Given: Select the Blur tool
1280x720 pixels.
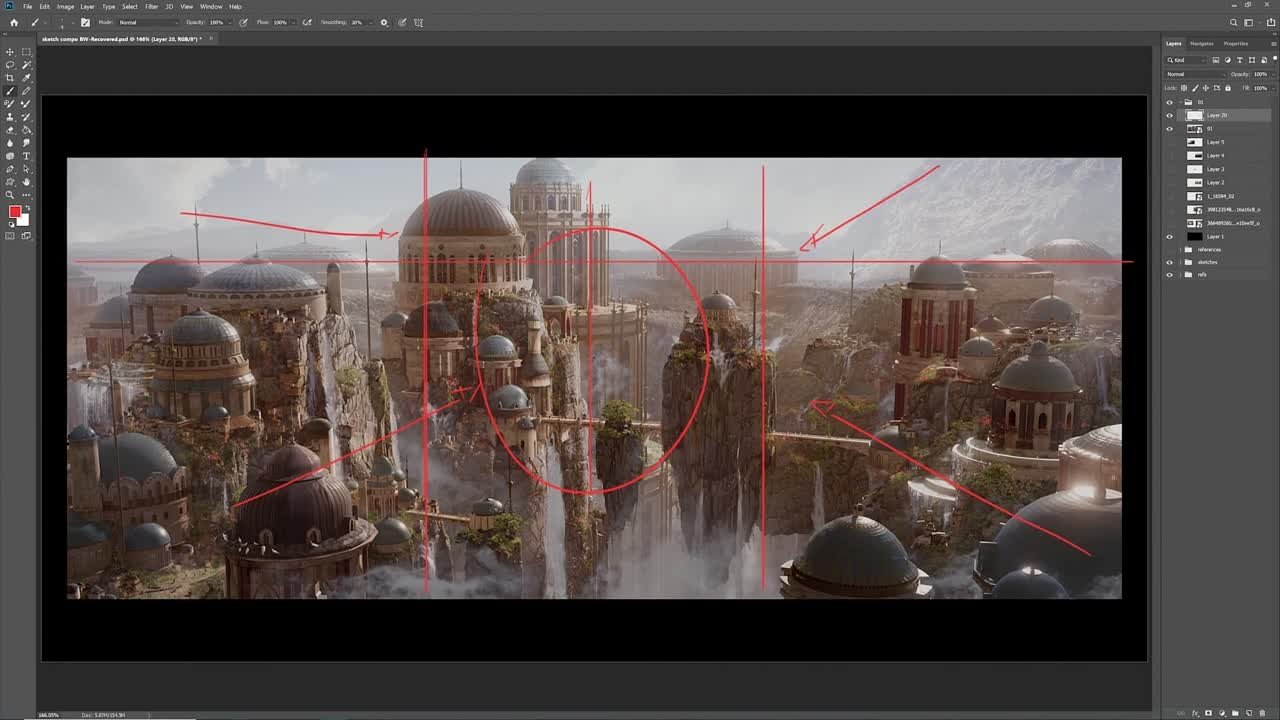Looking at the screenshot, I should pos(10,143).
